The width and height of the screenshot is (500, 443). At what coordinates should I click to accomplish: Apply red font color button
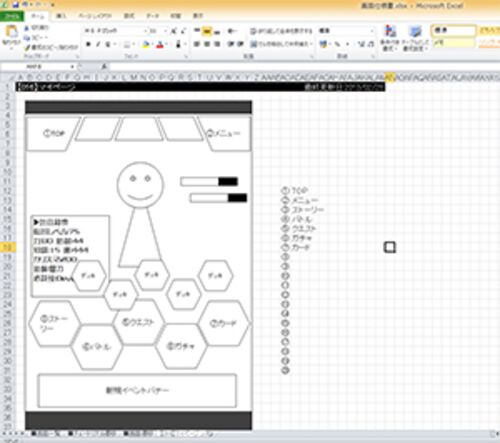point(160,44)
